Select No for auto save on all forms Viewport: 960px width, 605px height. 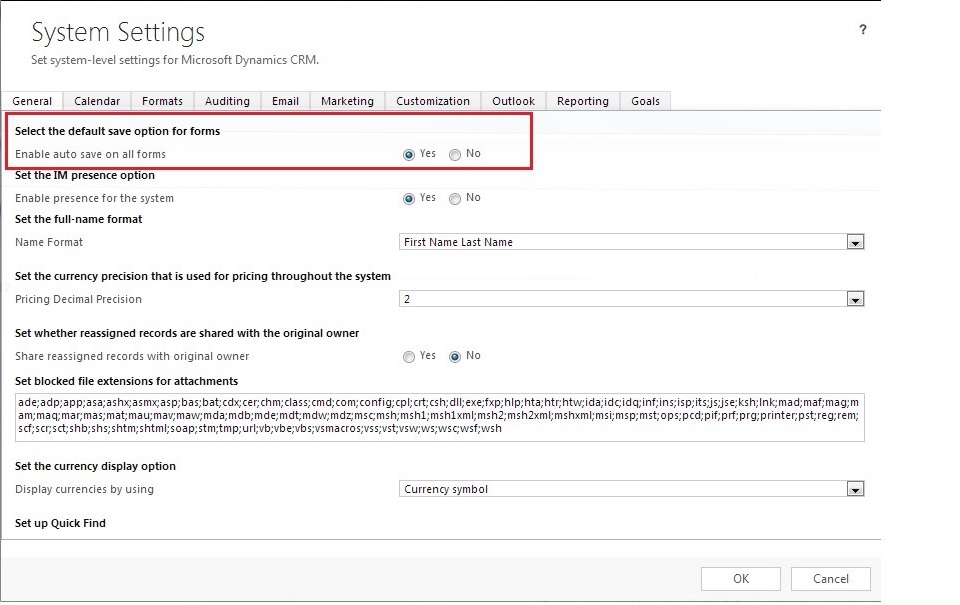pyautogui.click(x=455, y=155)
